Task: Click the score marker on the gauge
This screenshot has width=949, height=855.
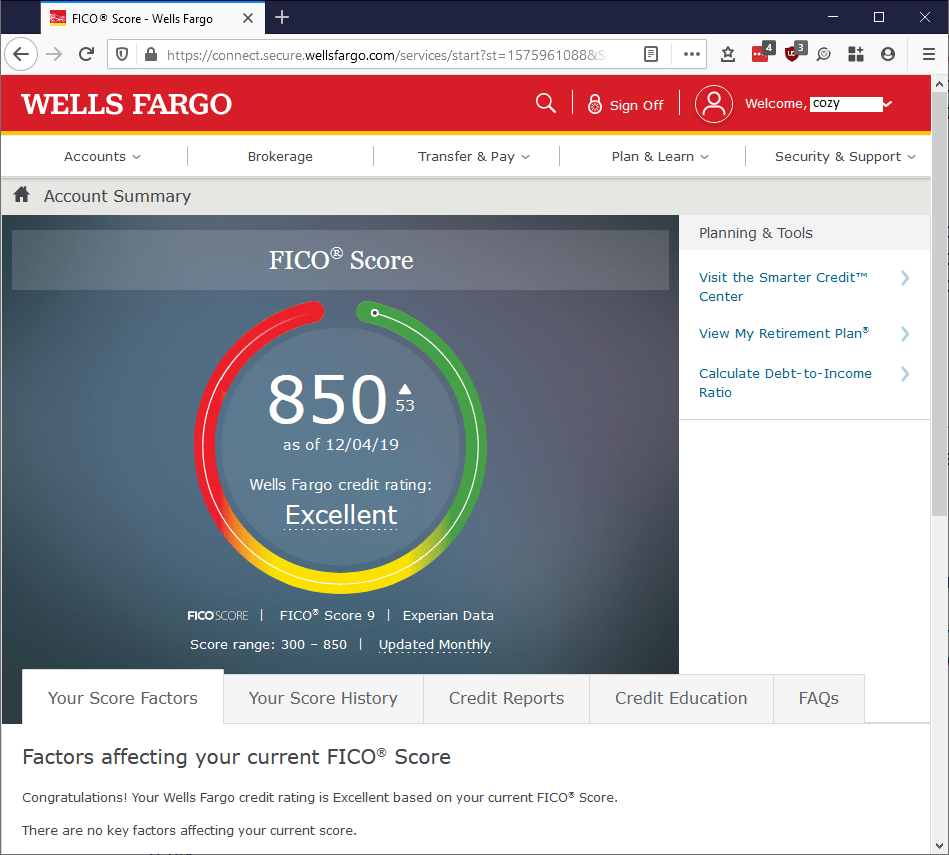Action: click(x=375, y=312)
